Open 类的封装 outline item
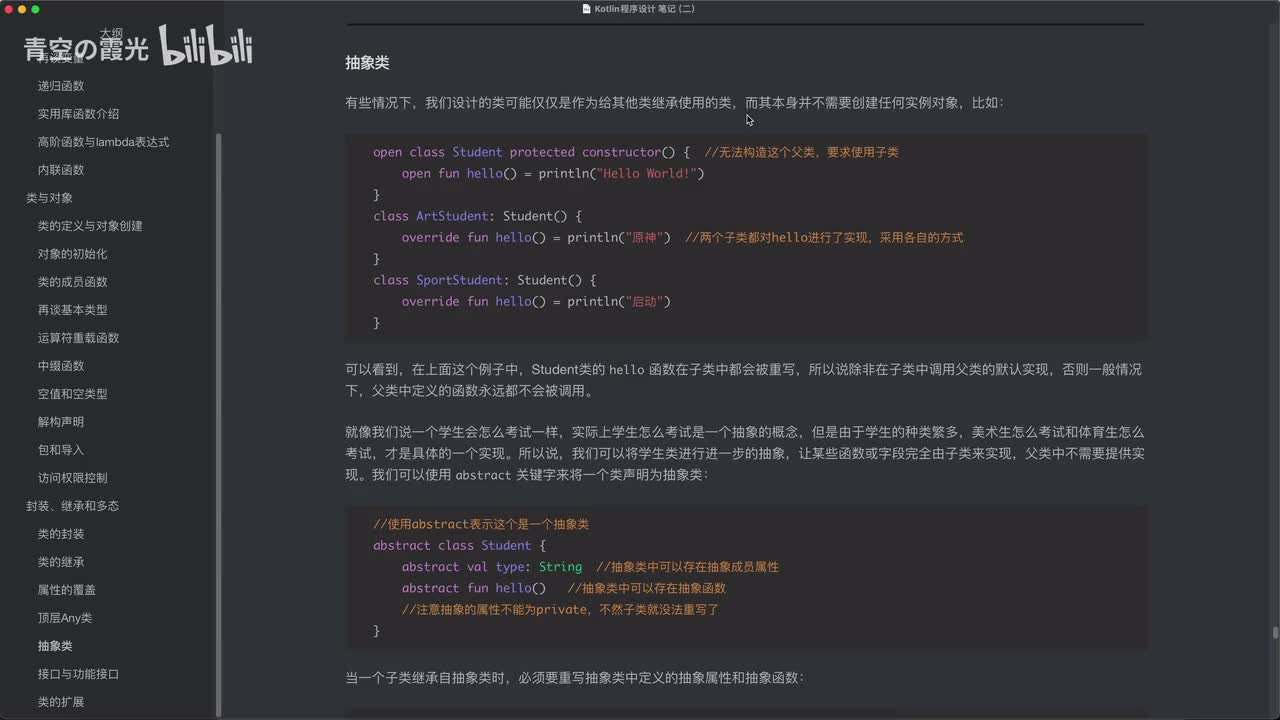 61,534
